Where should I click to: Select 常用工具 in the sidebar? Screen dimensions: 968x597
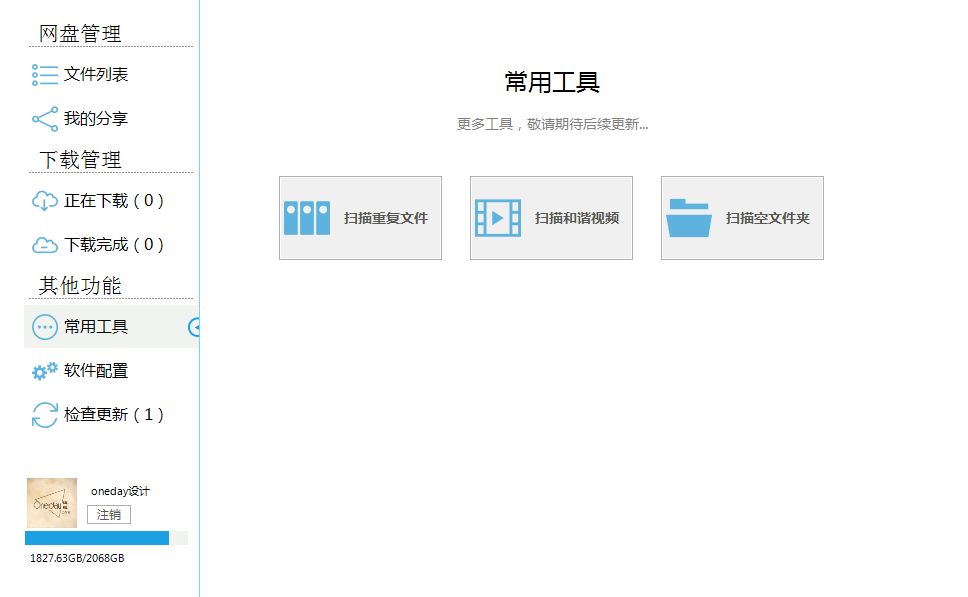coord(111,327)
